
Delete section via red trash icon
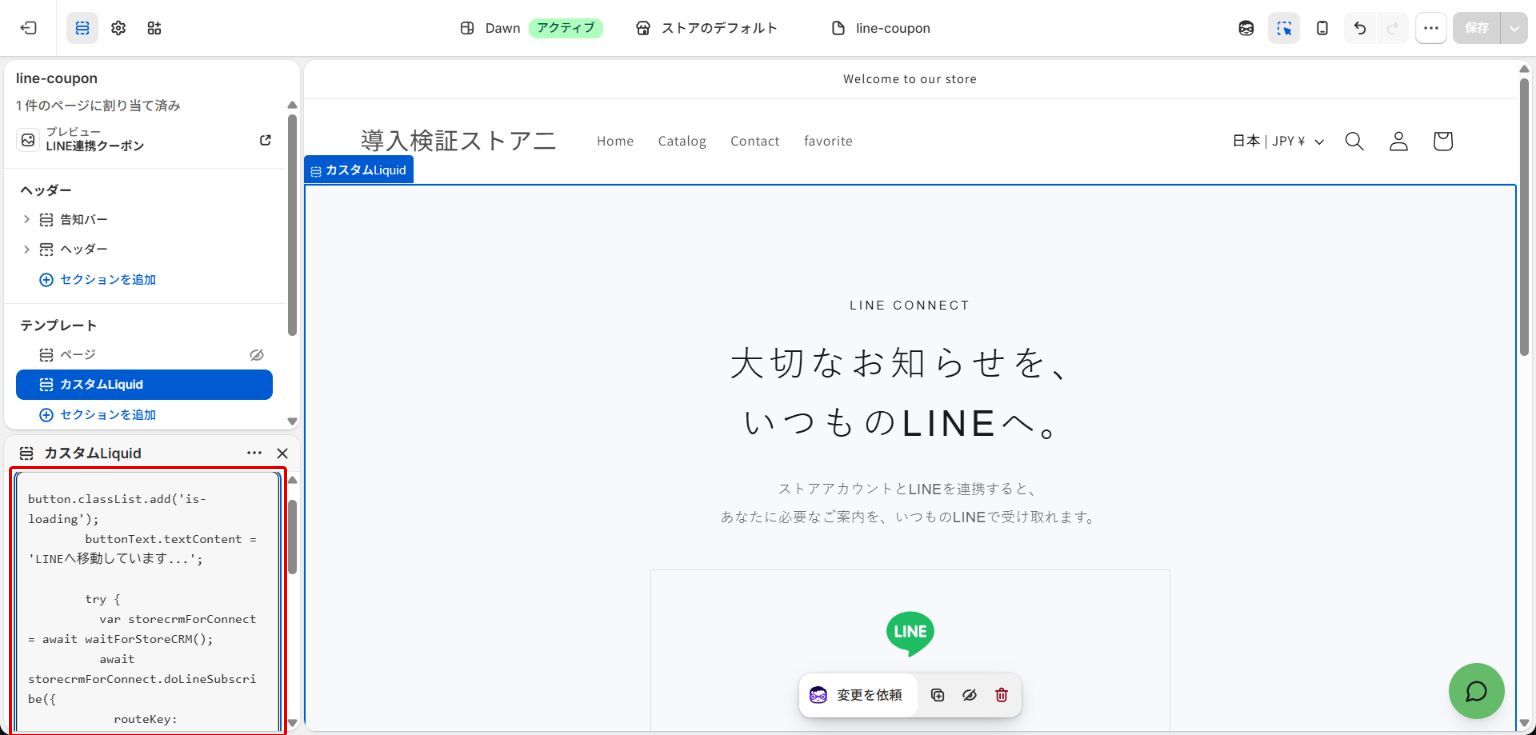(1001, 695)
